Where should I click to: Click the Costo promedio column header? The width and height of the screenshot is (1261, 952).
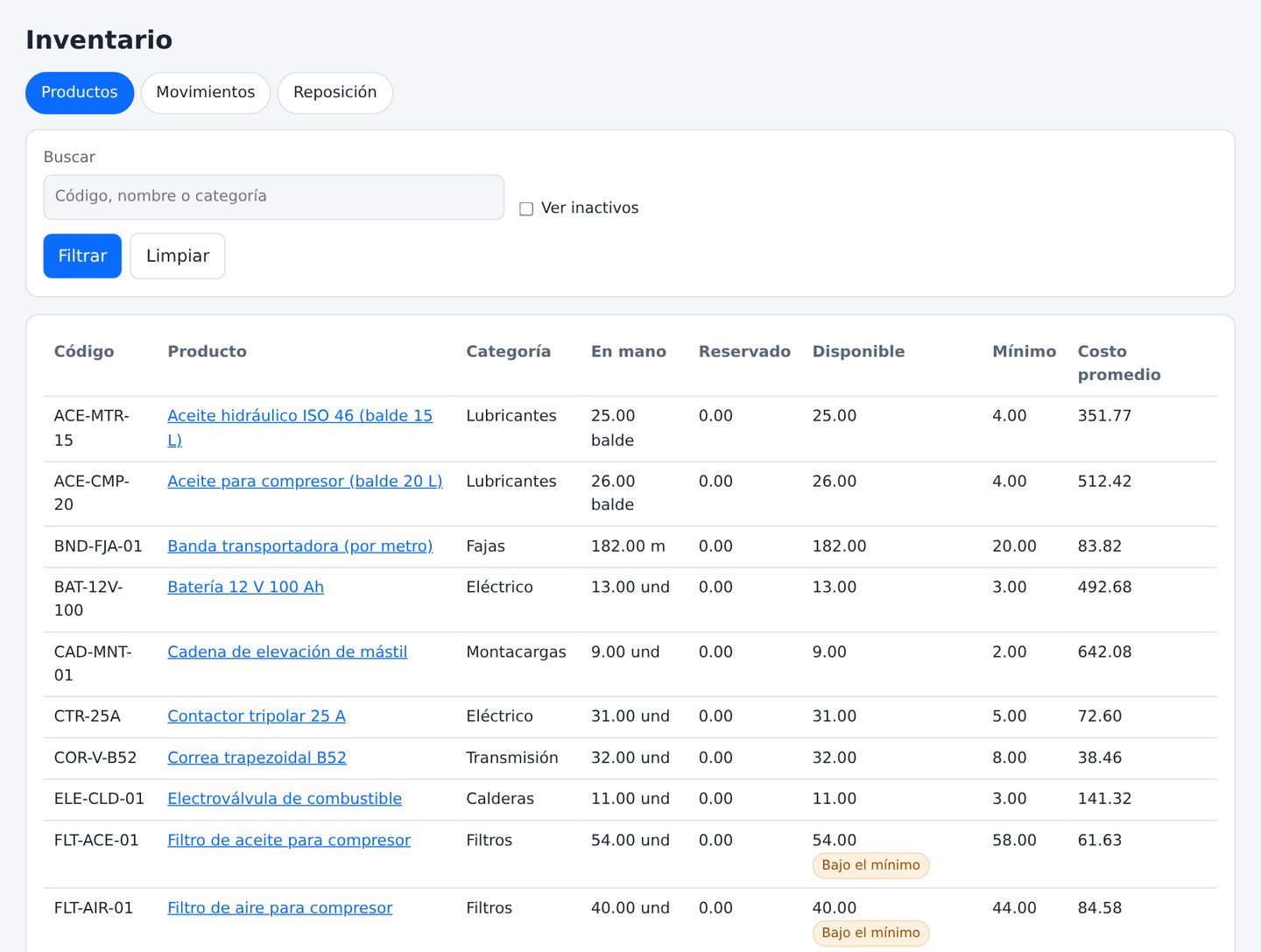(1119, 363)
